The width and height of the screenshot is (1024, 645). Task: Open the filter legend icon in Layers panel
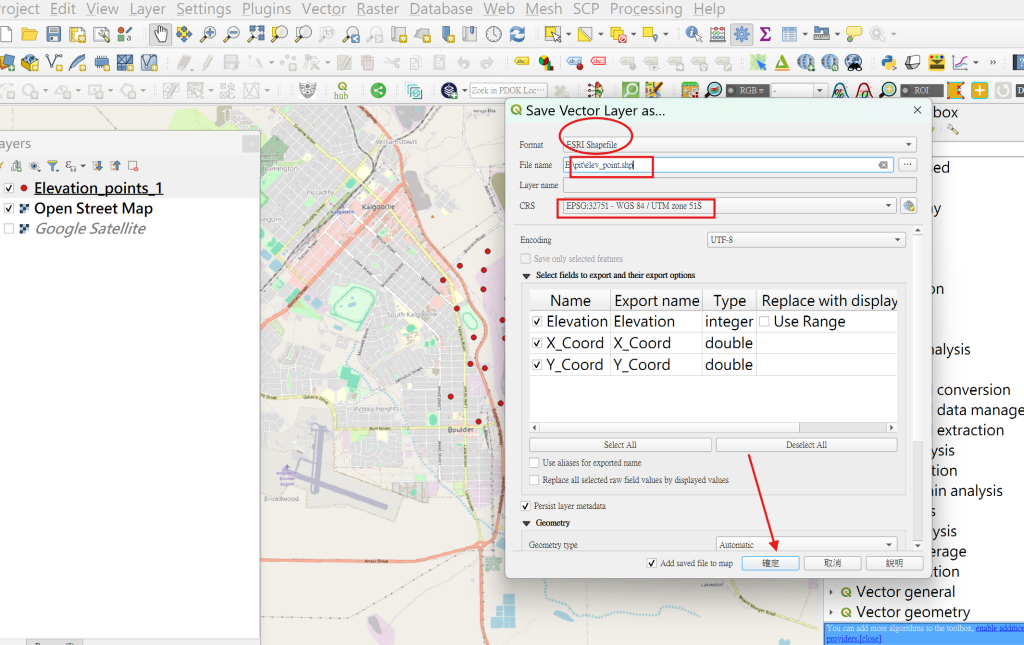pyautogui.click(x=53, y=166)
